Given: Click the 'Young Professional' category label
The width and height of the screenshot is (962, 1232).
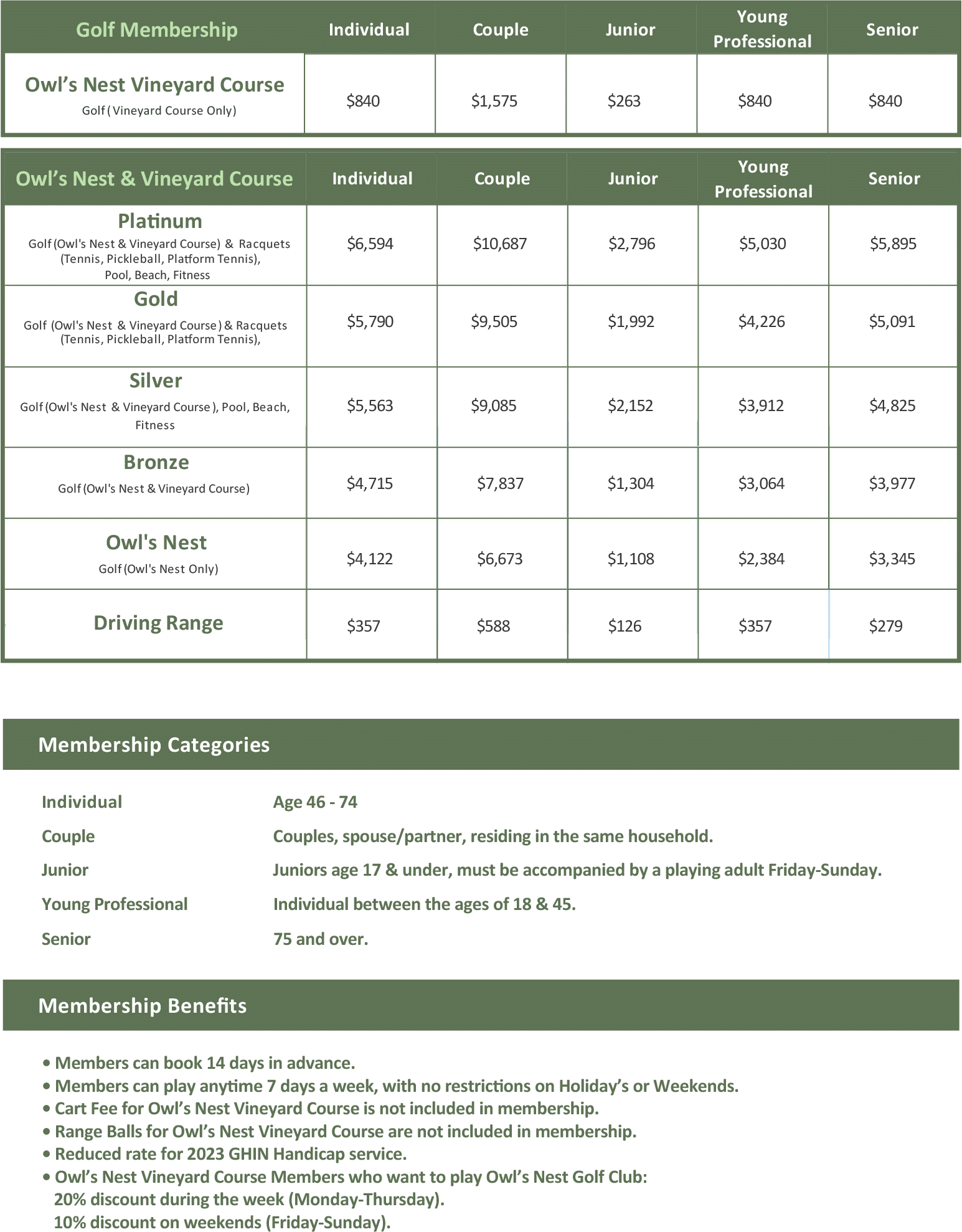Looking at the screenshot, I should click(115, 904).
